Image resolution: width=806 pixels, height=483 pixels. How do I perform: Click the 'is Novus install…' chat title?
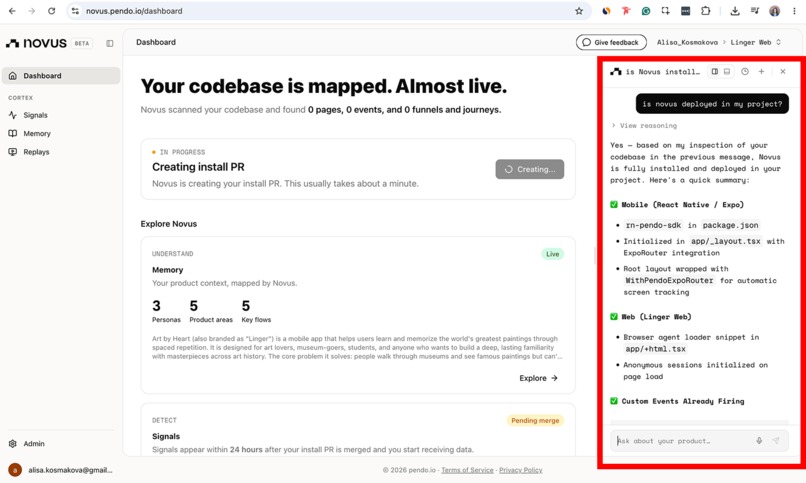point(662,71)
